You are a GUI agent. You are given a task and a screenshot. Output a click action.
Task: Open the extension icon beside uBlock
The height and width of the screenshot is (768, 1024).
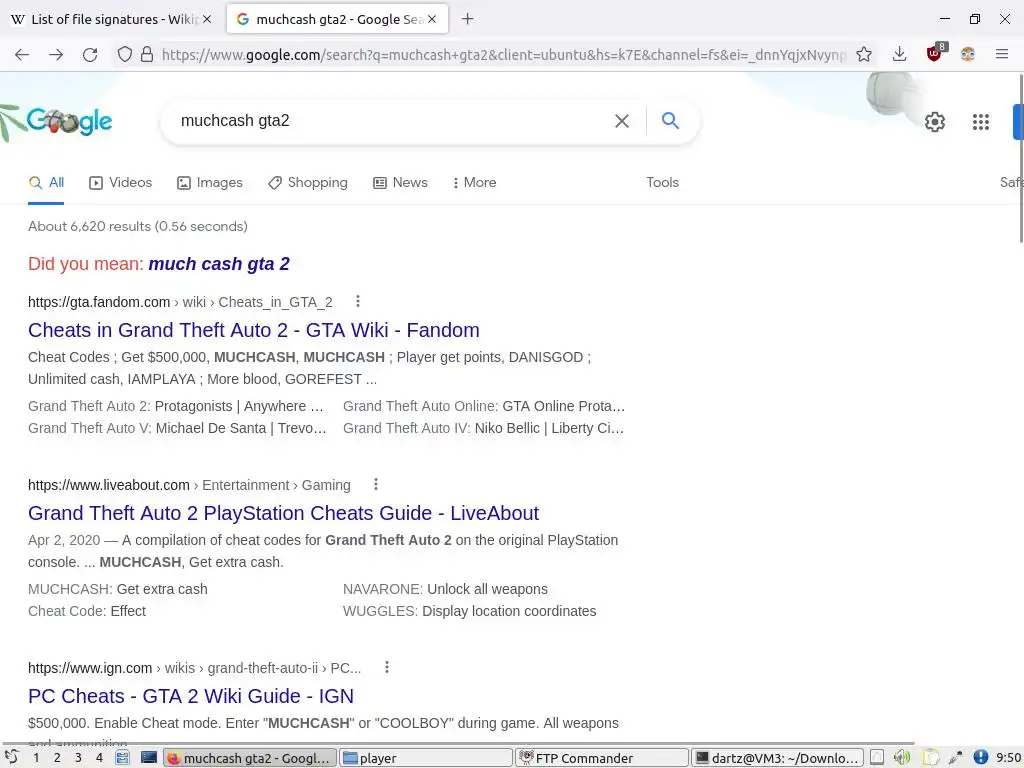point(968,54)
